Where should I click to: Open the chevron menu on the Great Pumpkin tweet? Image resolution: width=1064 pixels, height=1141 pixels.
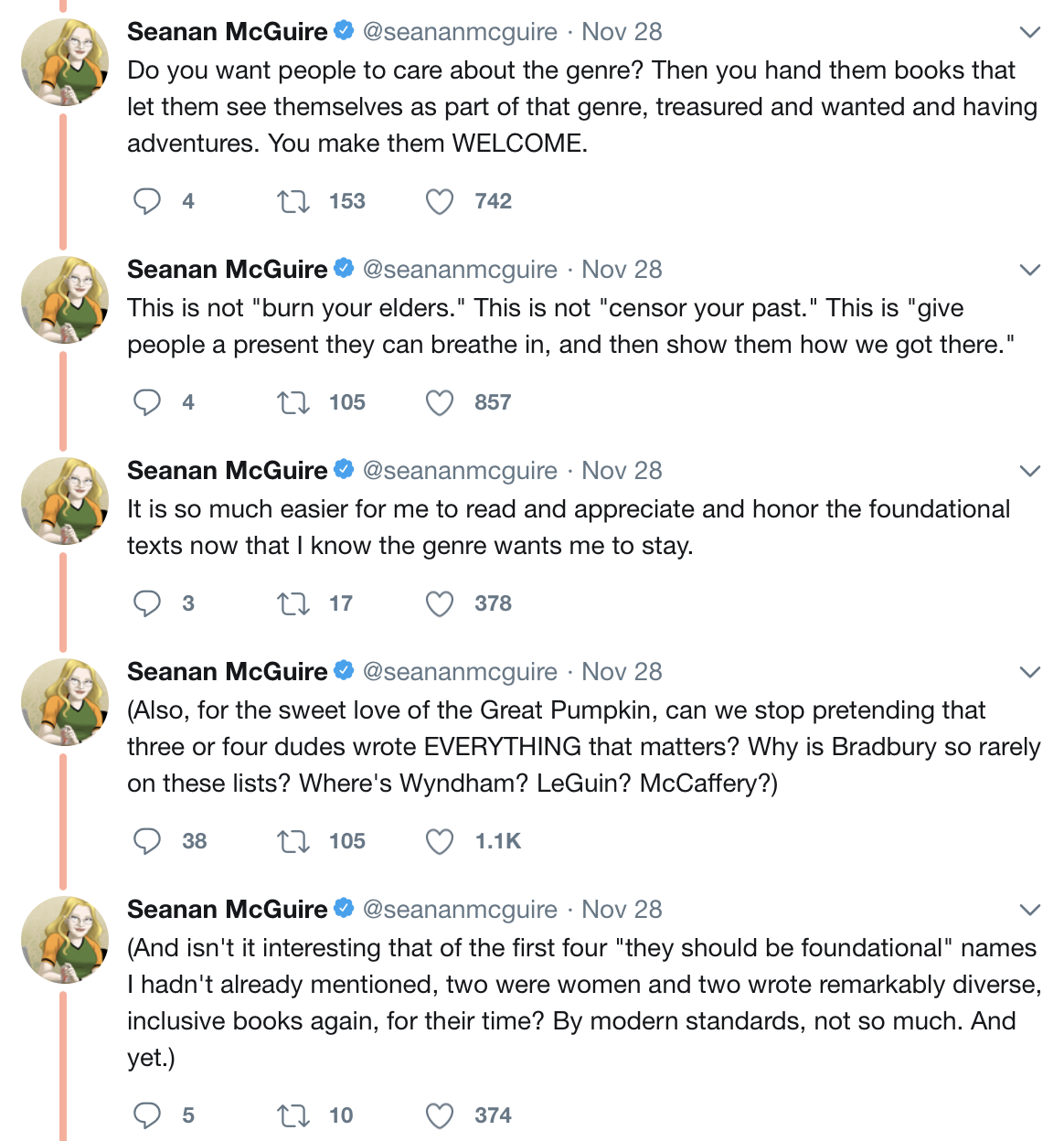1030,673
